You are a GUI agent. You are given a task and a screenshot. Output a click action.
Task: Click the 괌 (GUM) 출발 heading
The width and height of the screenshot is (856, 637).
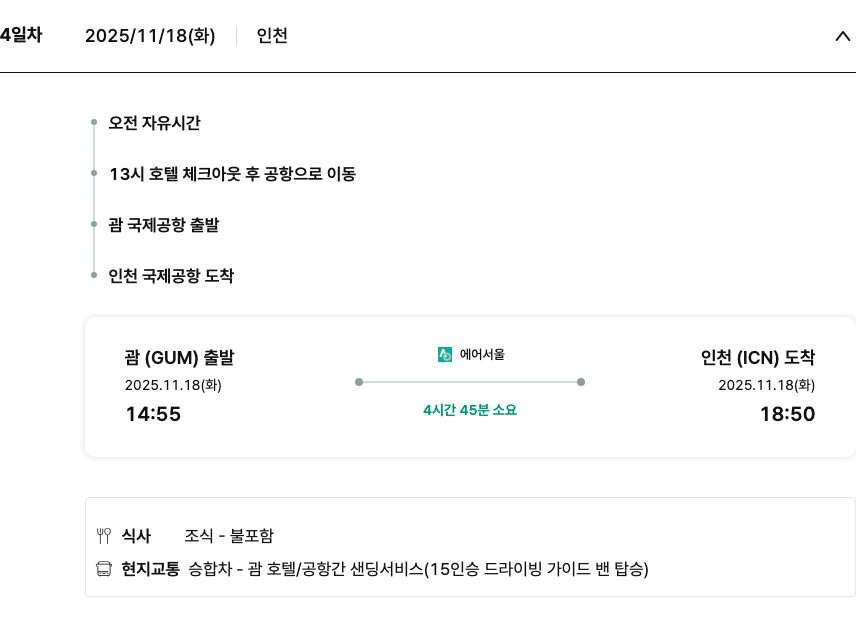click(x=179, y=357)
